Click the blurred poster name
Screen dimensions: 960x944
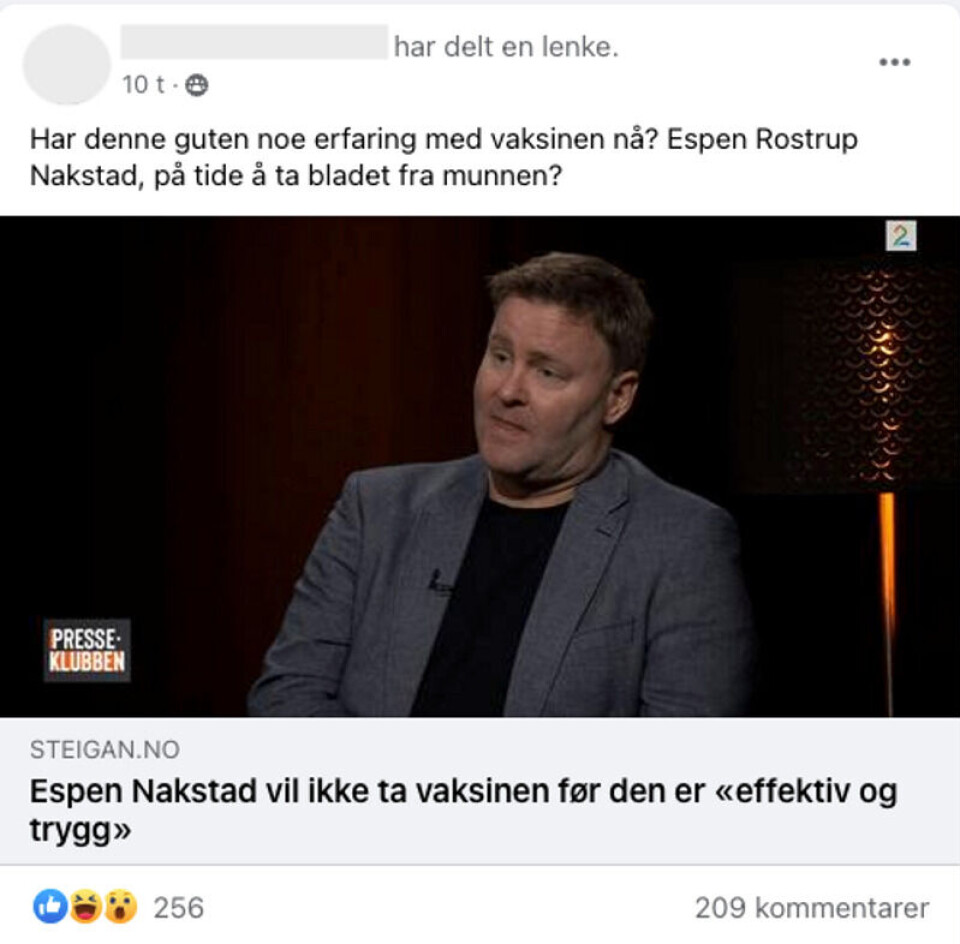coord(254,42)
